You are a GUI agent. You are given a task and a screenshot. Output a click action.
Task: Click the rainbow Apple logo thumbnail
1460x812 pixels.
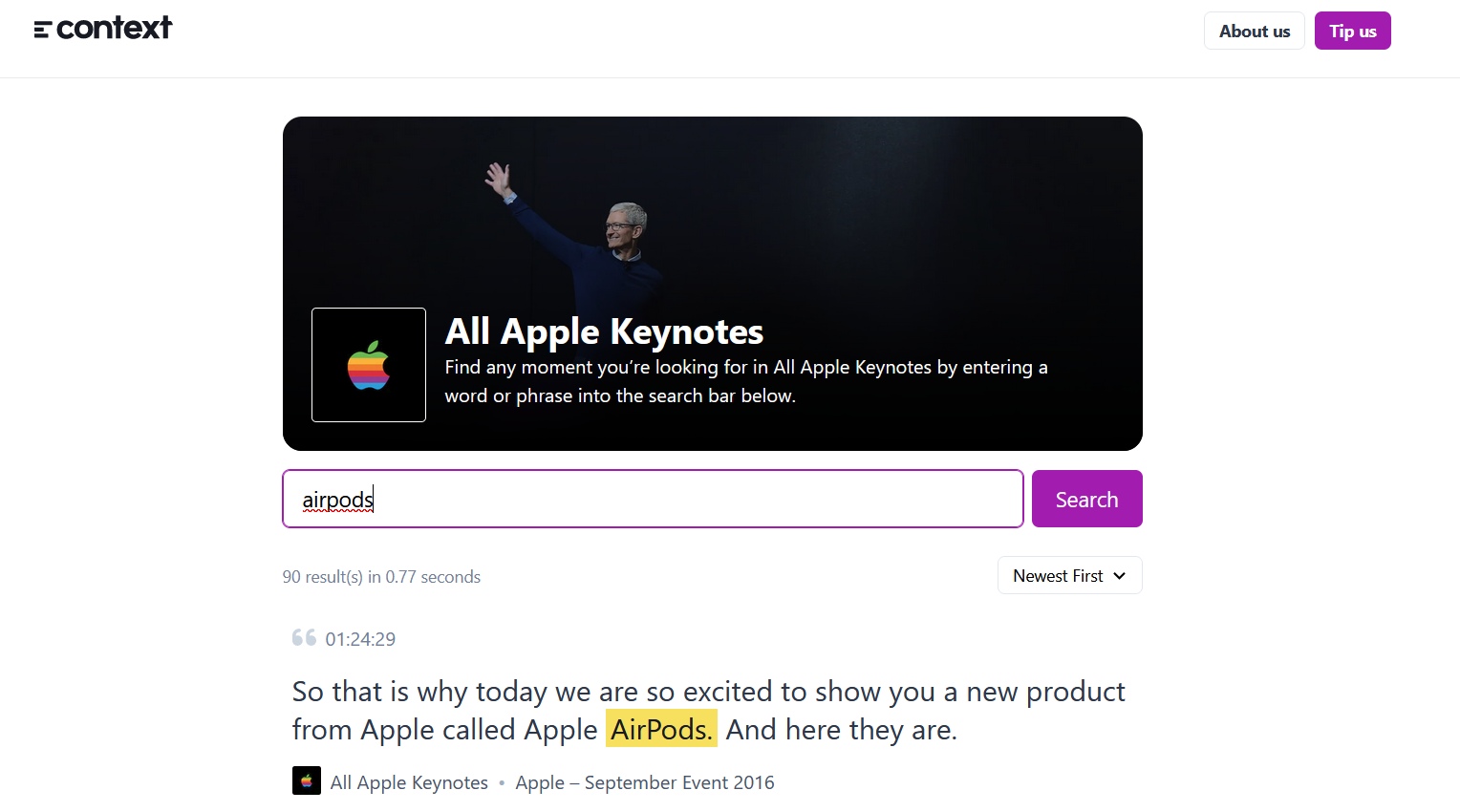click(369, 365)
